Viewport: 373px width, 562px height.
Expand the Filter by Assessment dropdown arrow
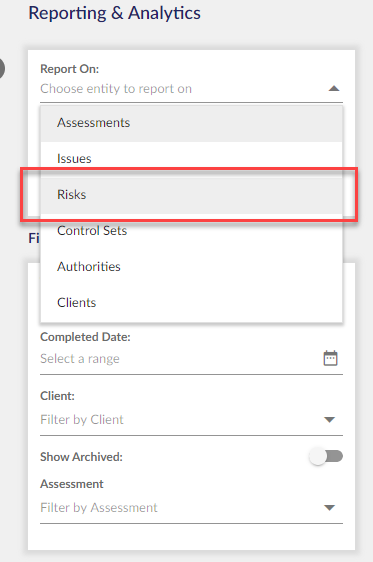tap(329, 508)
